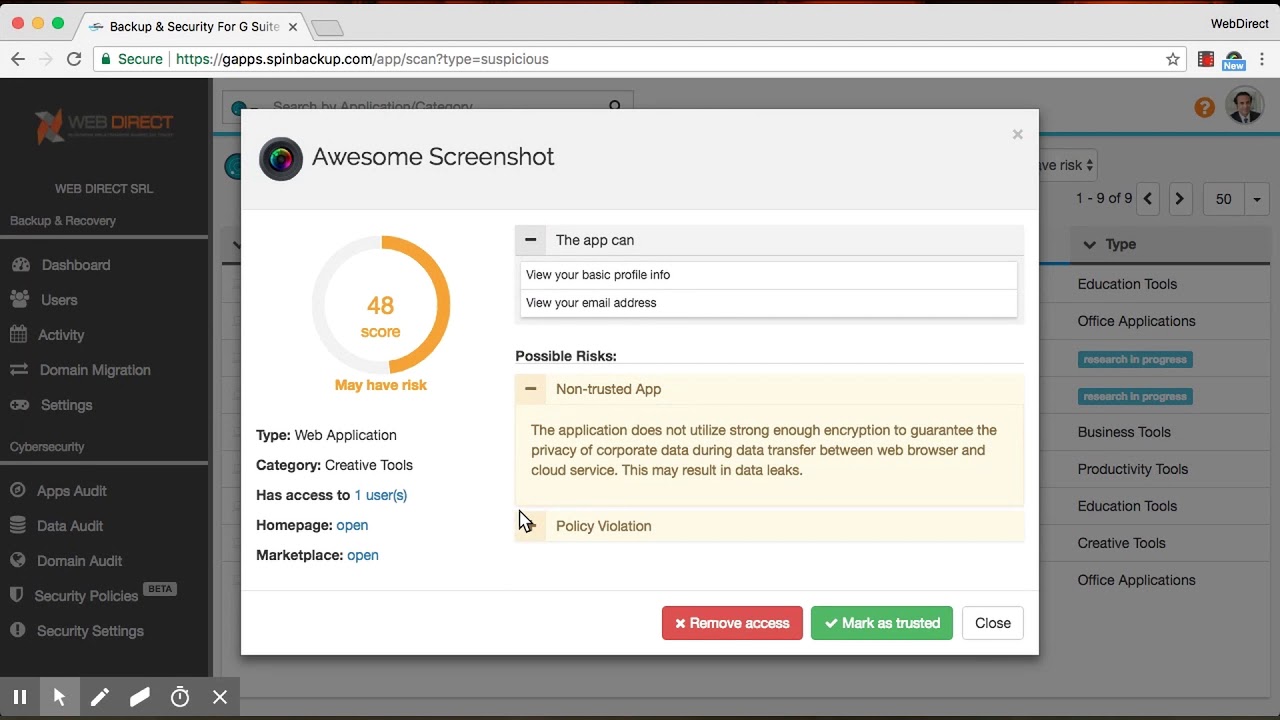Click the search magnifier icon
Screen dimensions: 1280x720
[615, 106]
